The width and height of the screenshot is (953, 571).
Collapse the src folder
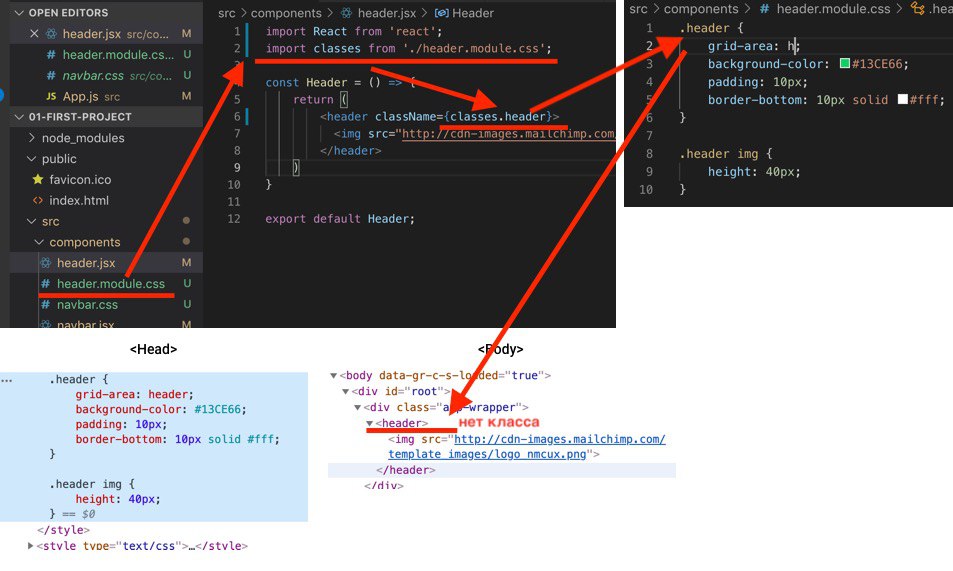(x=32, y=221)
